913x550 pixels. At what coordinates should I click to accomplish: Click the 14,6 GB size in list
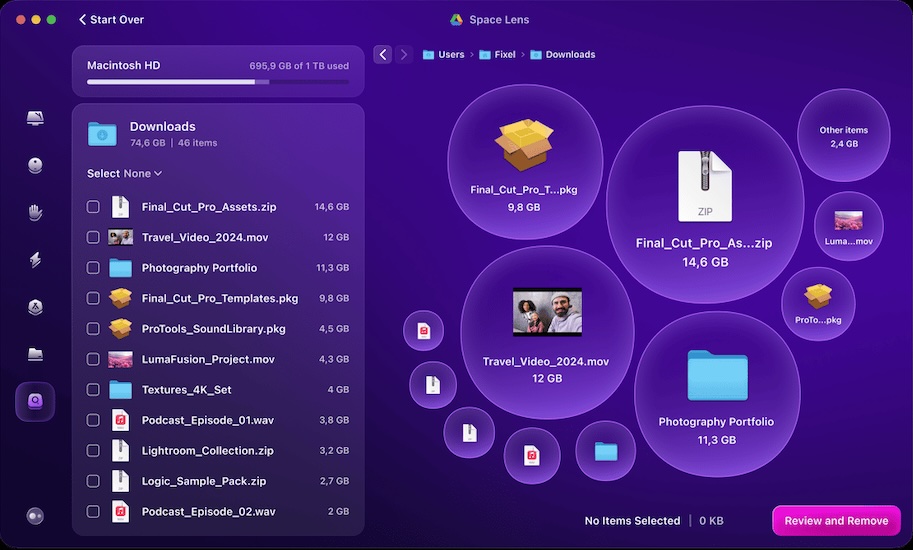pyautogui.click(x=332, y=207)
